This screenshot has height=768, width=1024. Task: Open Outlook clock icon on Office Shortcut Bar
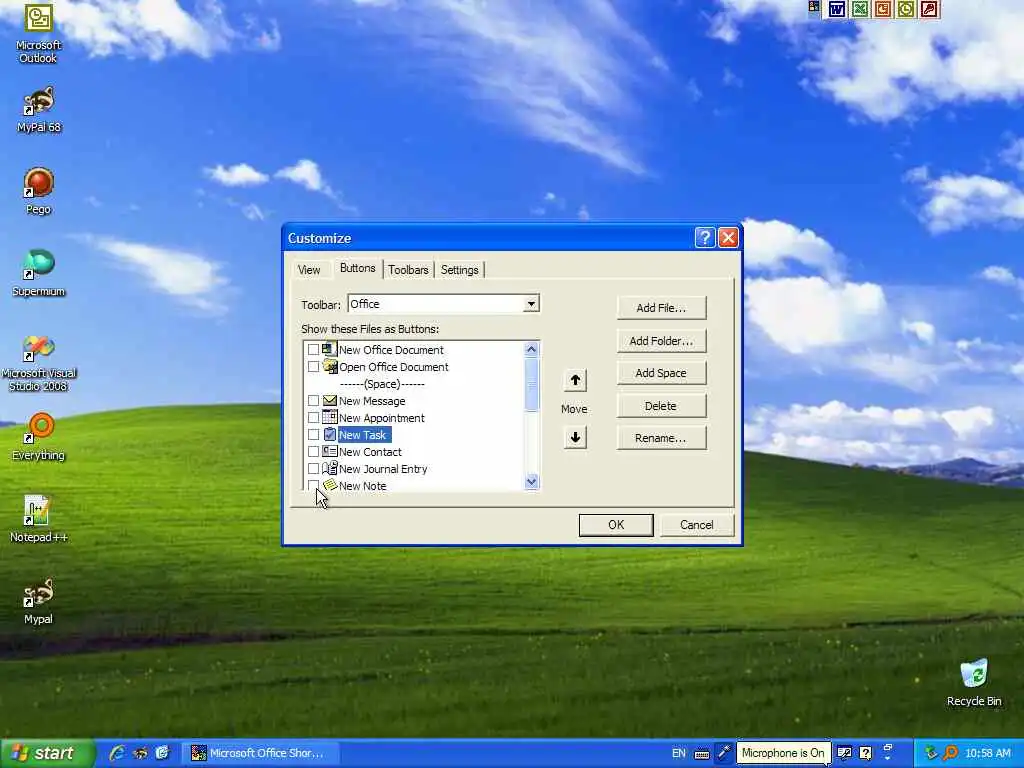pyautogui.click(x=905, y=8)
